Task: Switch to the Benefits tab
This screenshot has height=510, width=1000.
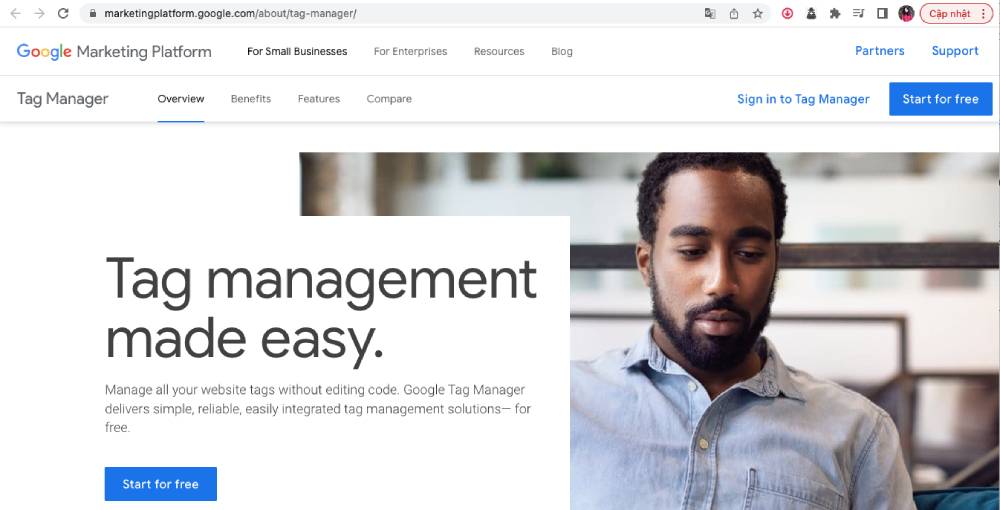Action: pos(251,99)
